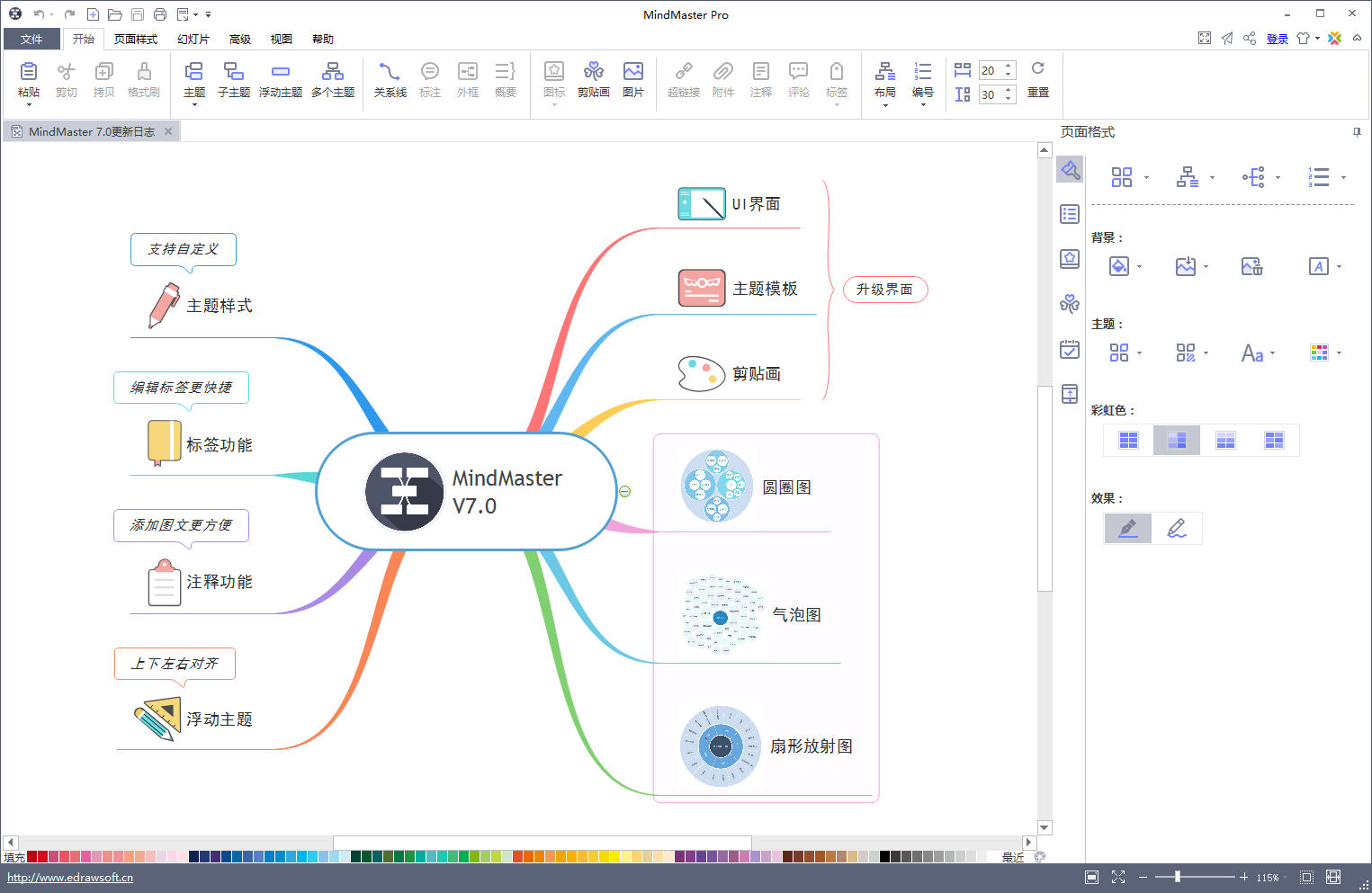Close the MindMaster 7.0更新日志 document tab
The width and height of the screenshot is (1372, 893).
click(x=168, y=131)
